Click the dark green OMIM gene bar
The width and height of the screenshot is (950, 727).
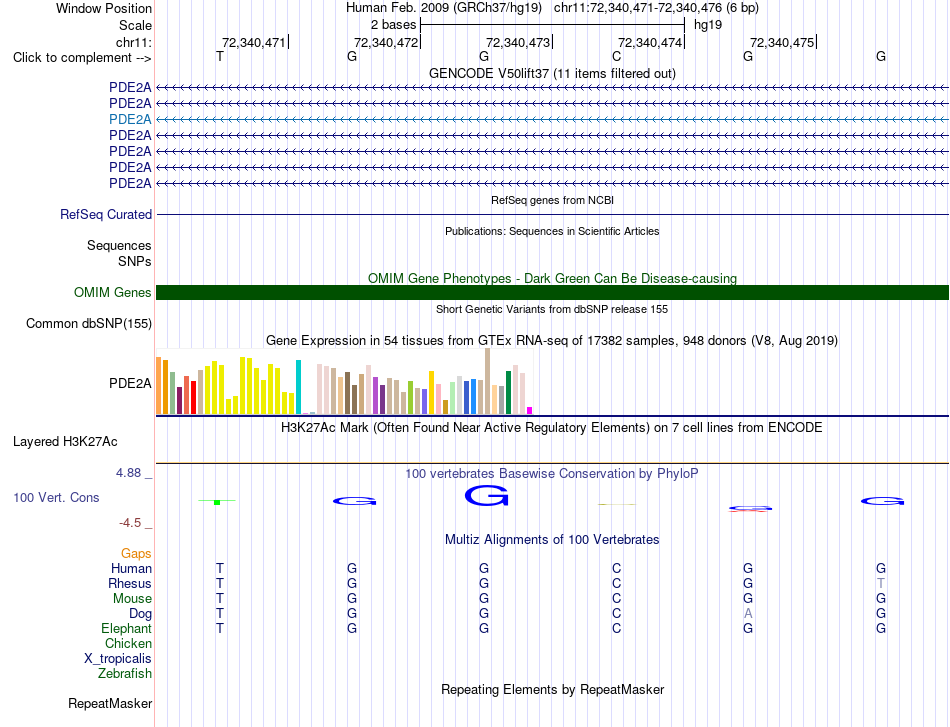552,293
